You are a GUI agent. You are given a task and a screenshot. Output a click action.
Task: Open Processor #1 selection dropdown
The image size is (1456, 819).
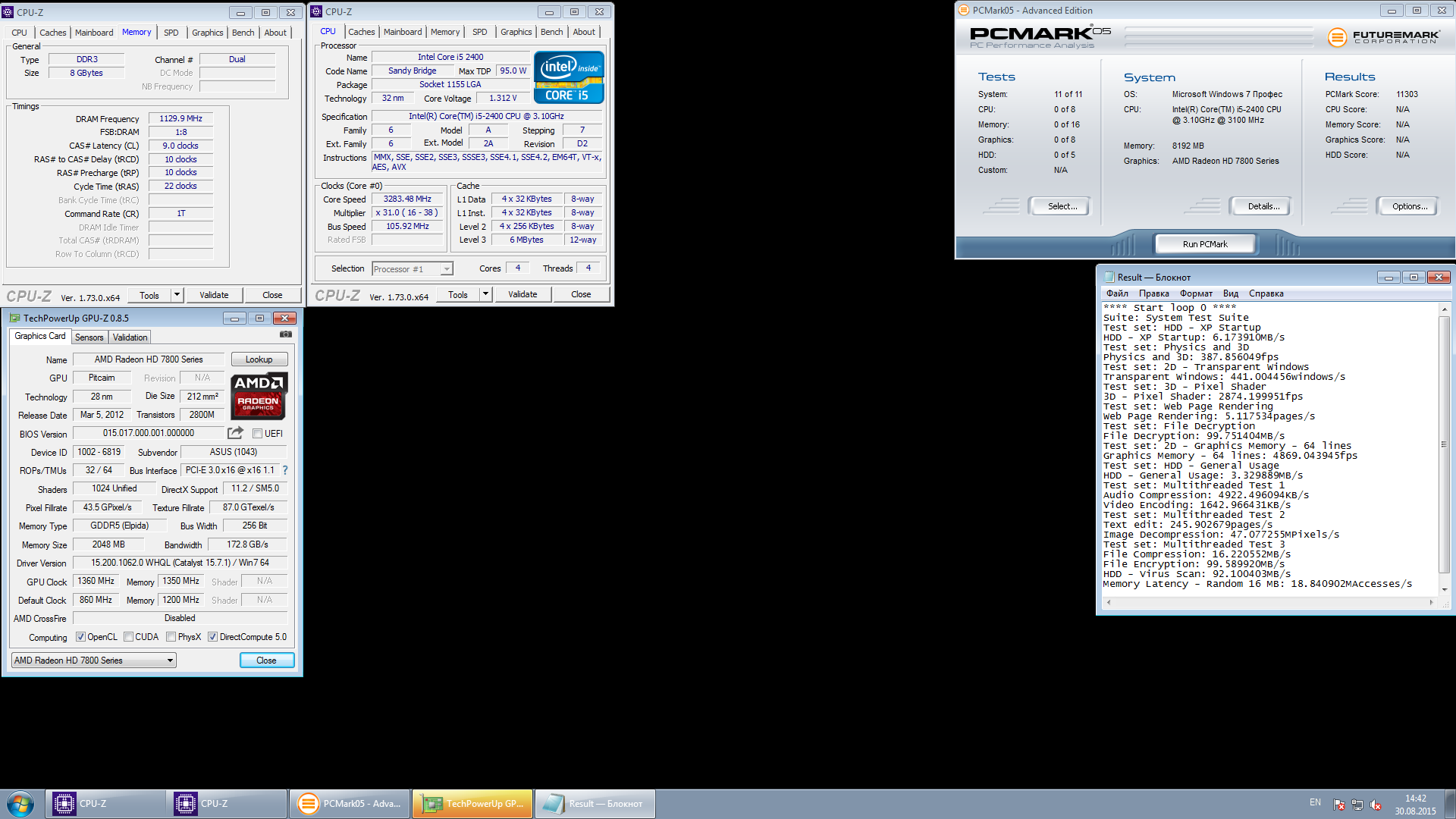coord(413,269)
